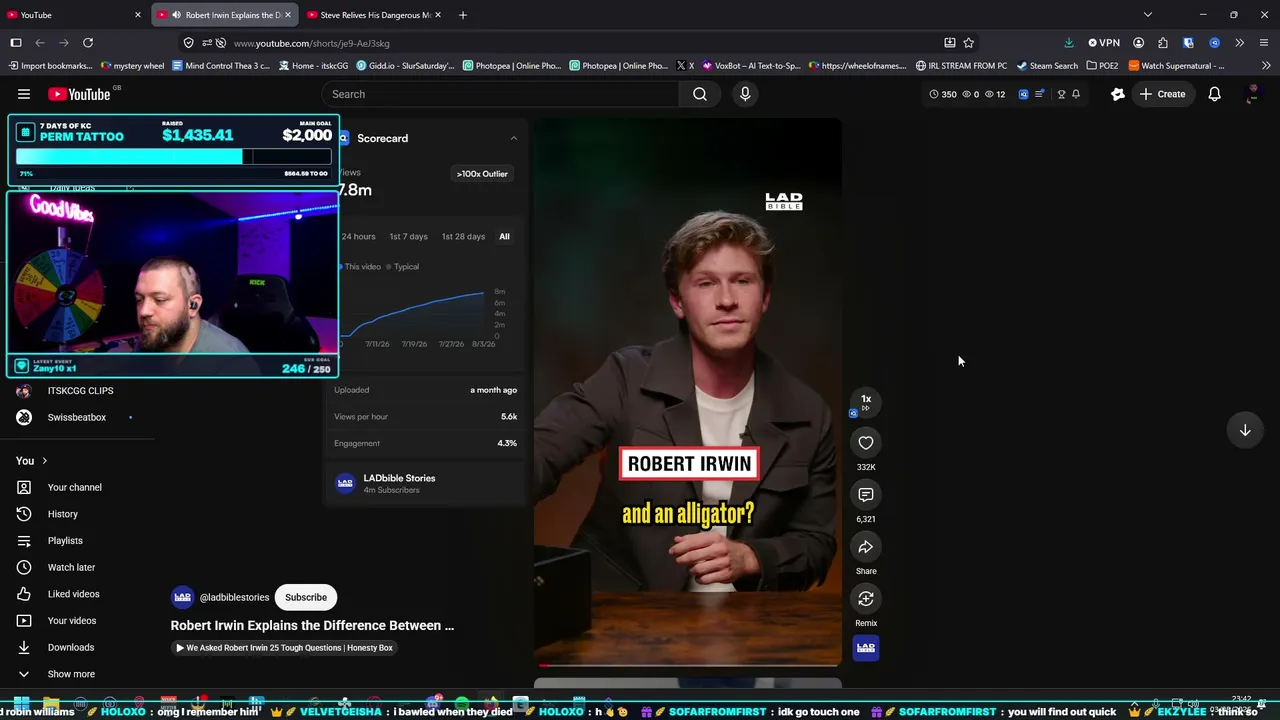Open a new browser tab
1280x720 pixels.
point(462,15)
